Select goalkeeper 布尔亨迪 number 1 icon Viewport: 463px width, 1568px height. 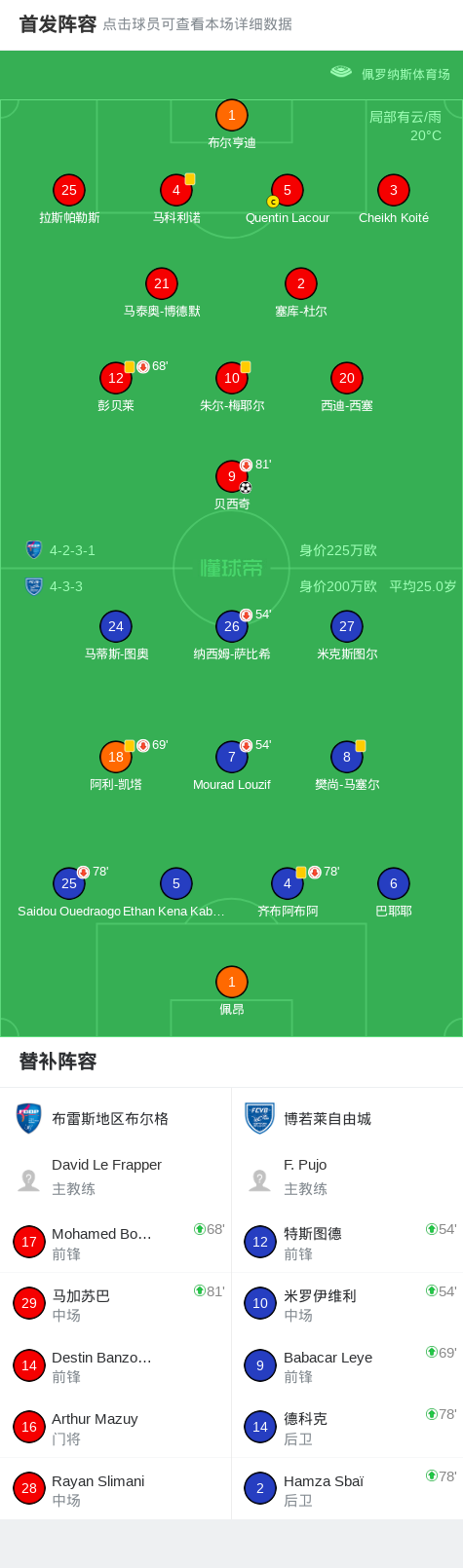[231, 115]
